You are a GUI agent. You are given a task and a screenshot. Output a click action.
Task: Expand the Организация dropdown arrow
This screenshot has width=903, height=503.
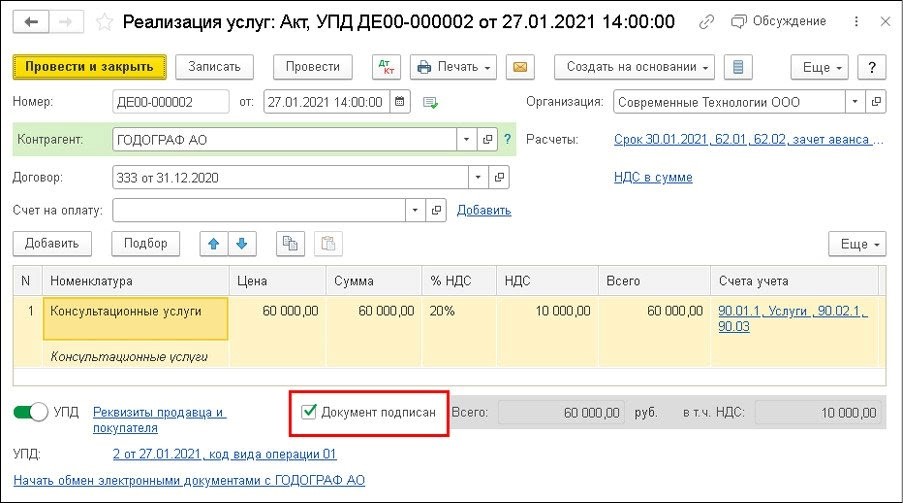[x=855, y=102]
